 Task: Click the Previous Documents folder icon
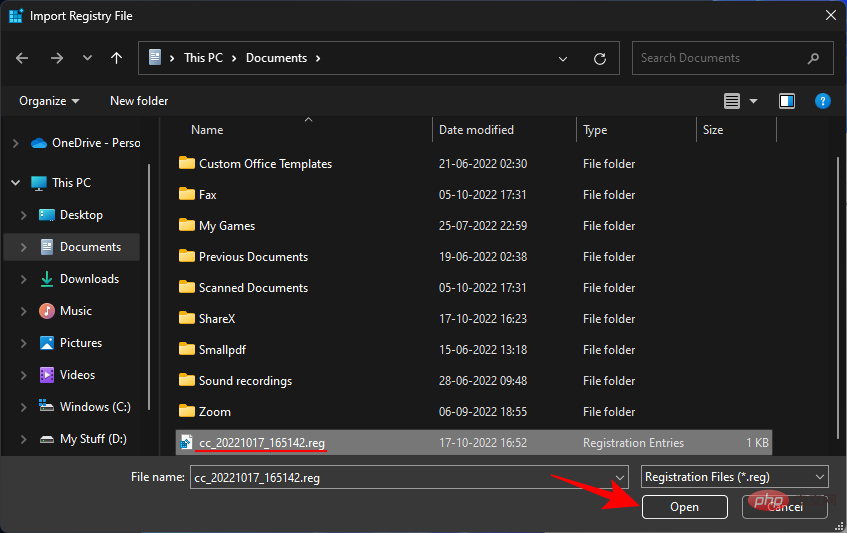[186, 256]
